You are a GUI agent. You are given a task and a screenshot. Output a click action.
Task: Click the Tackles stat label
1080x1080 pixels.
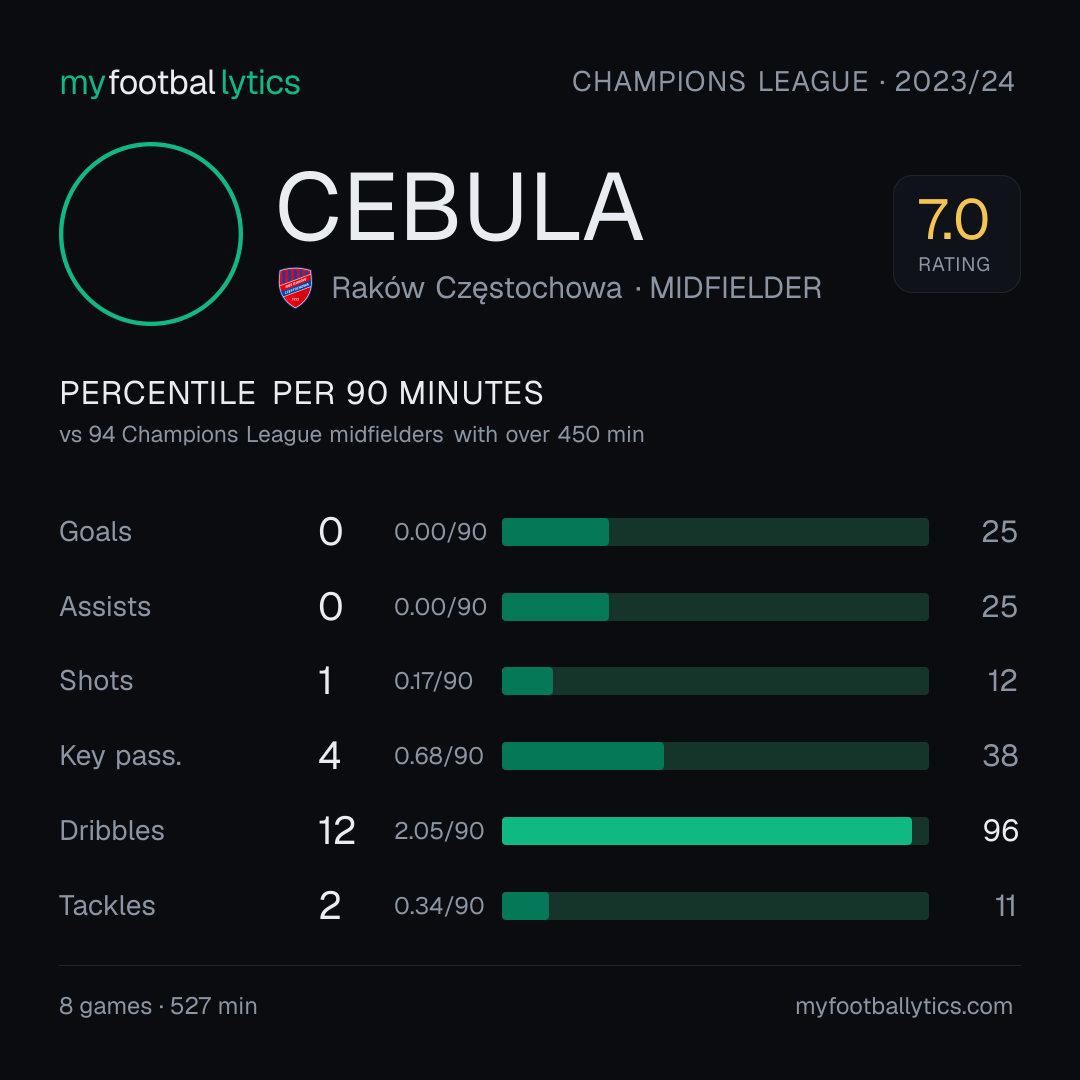[x=107, y=906]
